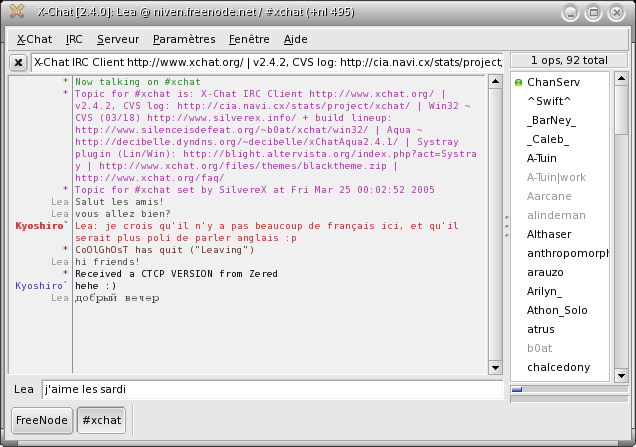Select away user b0at
The image size is (636, 447).
tap(539, 348)
